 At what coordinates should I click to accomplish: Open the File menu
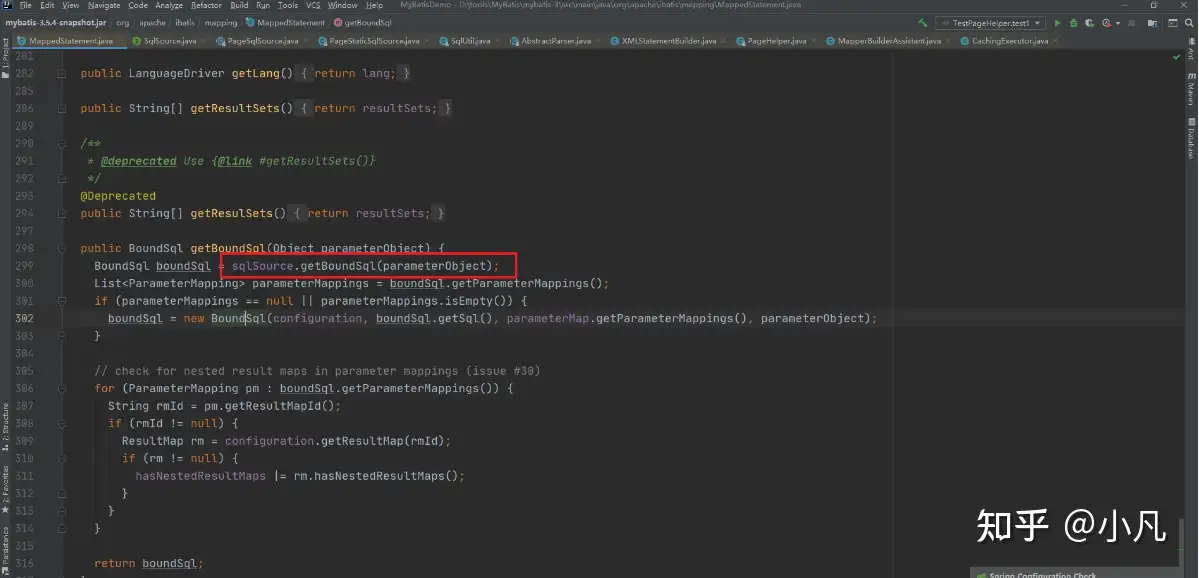coord(25,5)
